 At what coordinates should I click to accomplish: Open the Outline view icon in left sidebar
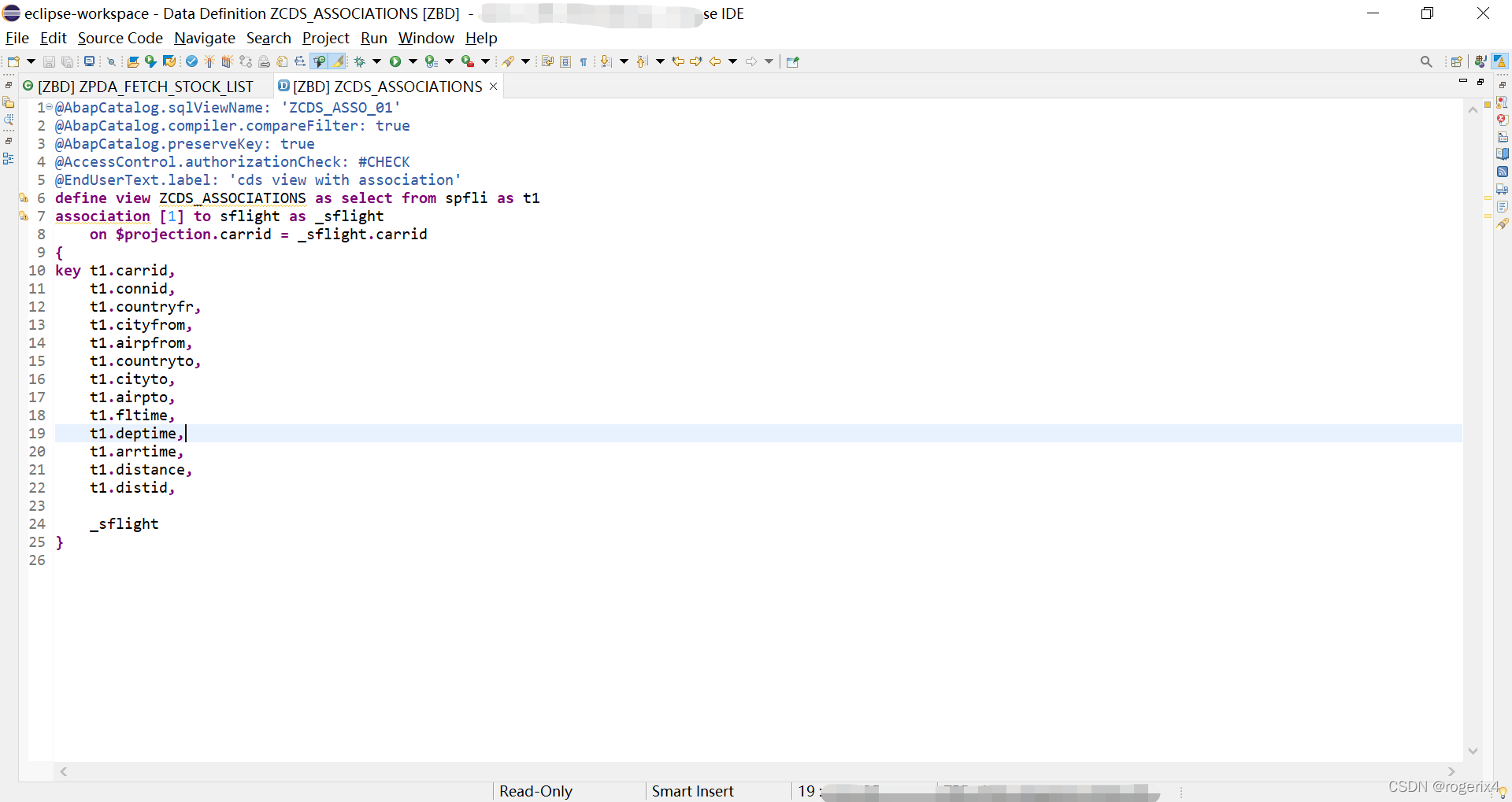pyautogui.click(x=9, y=158)
